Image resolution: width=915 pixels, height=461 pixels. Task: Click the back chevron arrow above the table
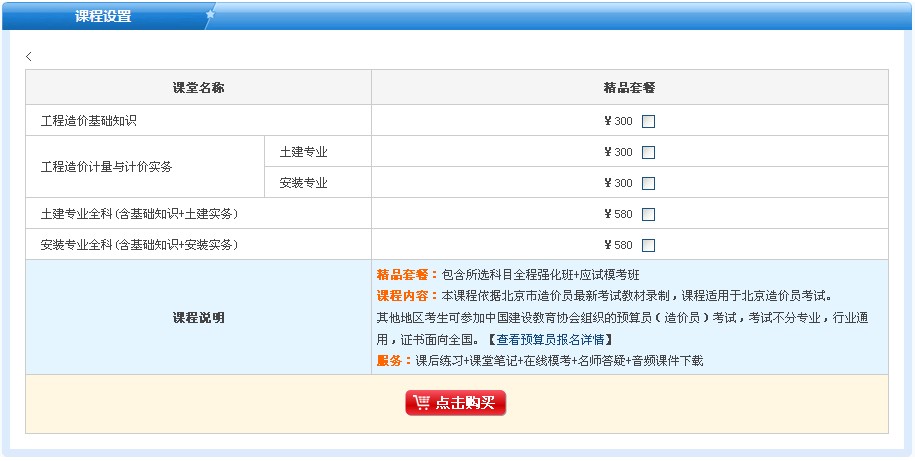[x=29, y=57]
